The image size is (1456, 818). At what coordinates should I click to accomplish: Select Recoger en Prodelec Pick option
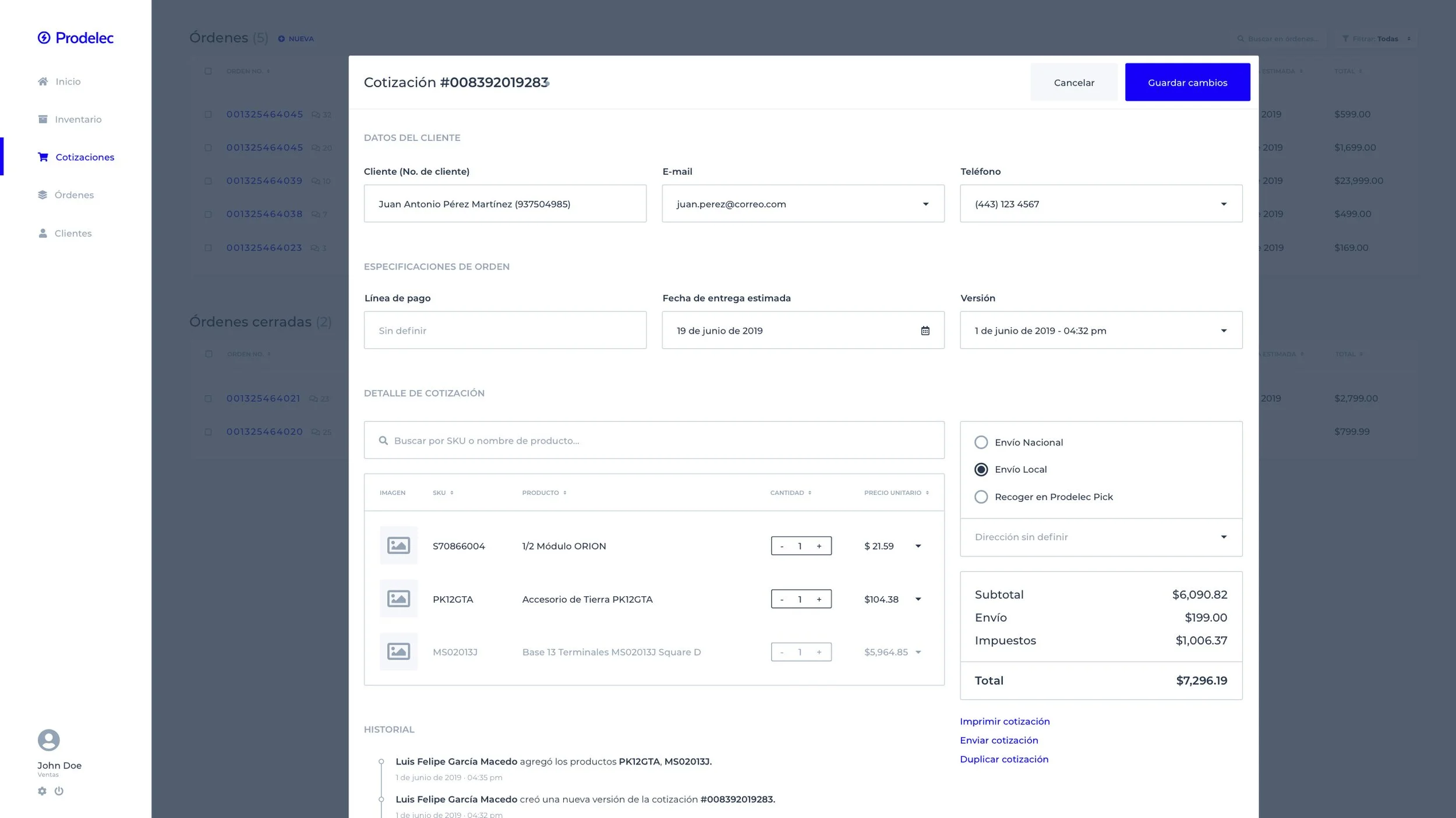pos(981,497)
